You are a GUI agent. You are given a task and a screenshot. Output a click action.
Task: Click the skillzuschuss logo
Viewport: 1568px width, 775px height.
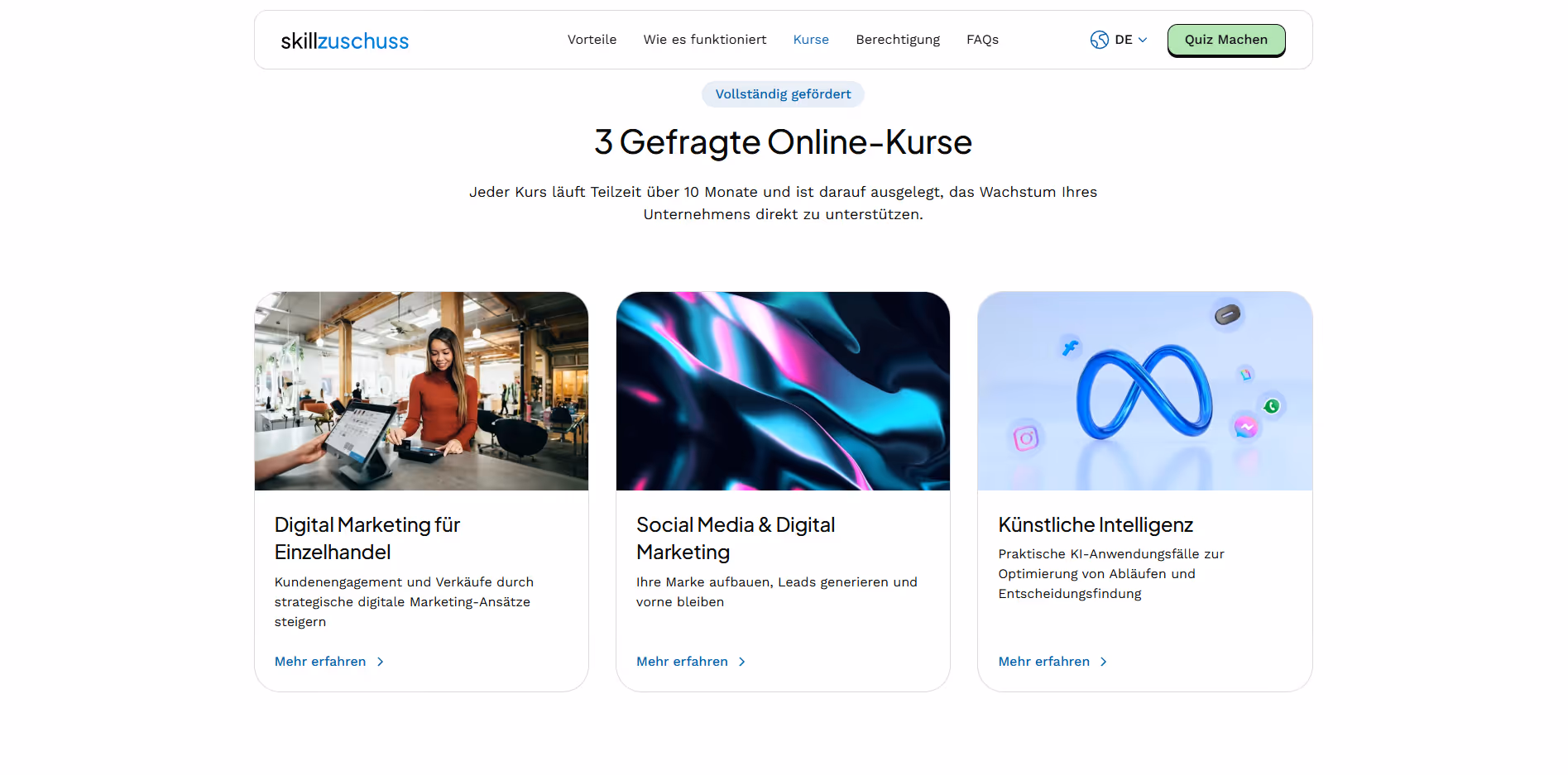tap(344, 41)
